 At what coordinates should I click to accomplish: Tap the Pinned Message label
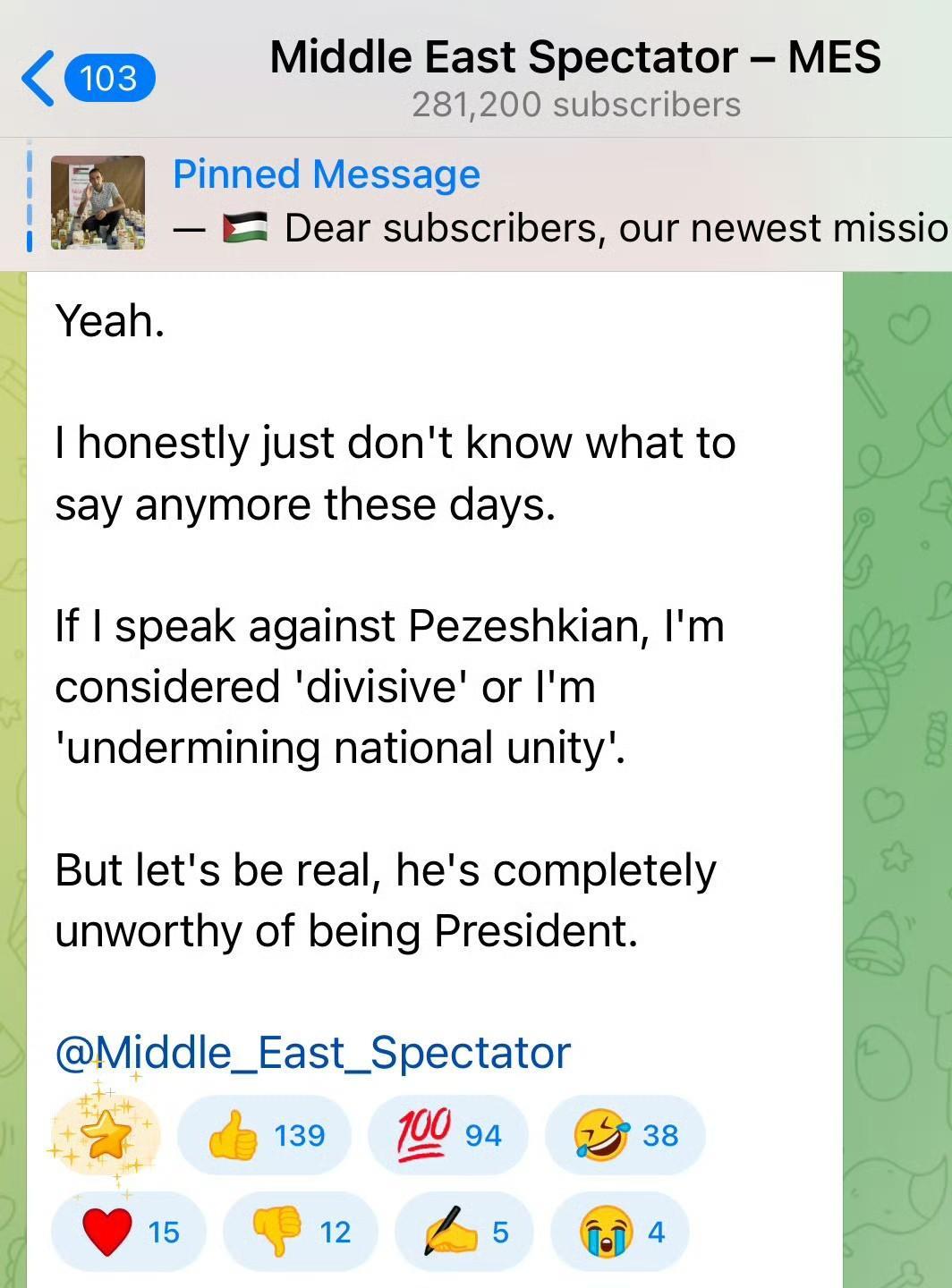pos(326,174)
